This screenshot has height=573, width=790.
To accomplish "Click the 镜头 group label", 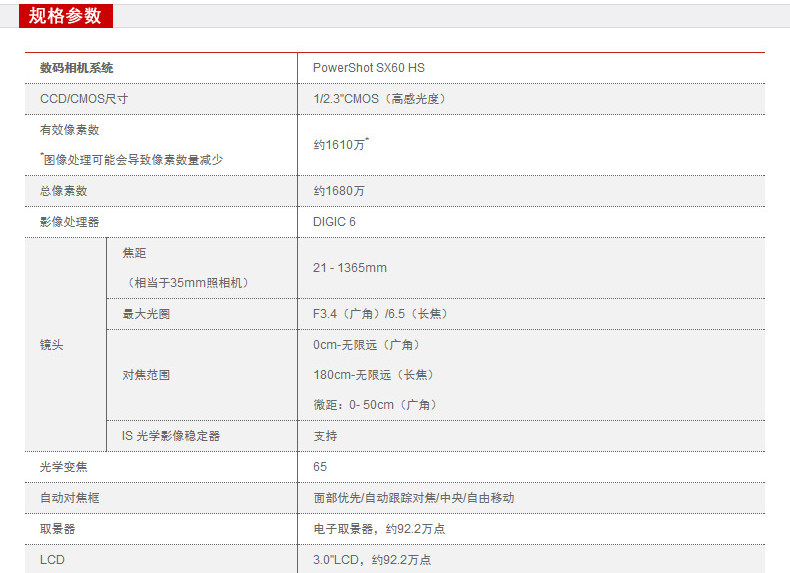I will click(51, 345).
